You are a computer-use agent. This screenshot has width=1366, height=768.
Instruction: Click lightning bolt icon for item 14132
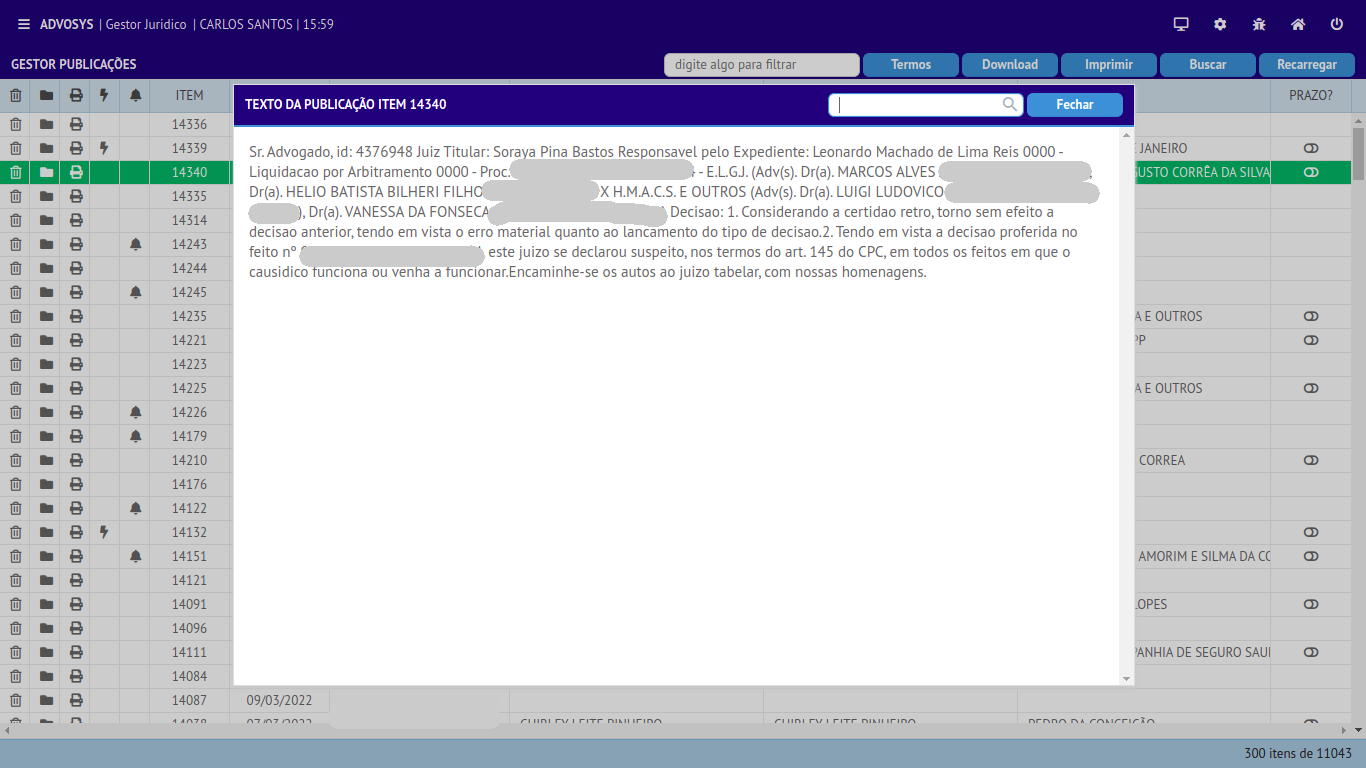104,532
